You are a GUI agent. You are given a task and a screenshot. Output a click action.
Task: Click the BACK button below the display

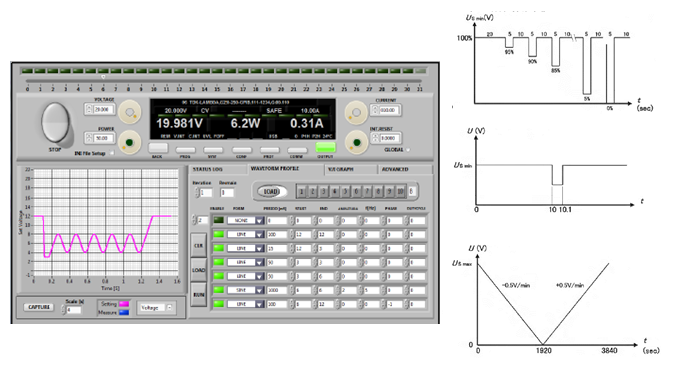(158, 148)
